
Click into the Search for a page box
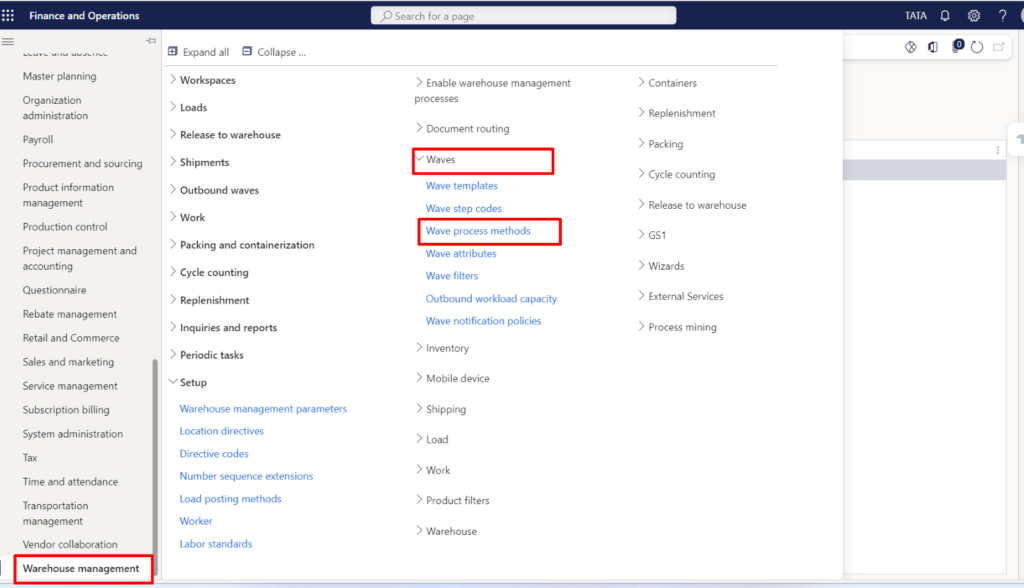click(x=523, y=16)
